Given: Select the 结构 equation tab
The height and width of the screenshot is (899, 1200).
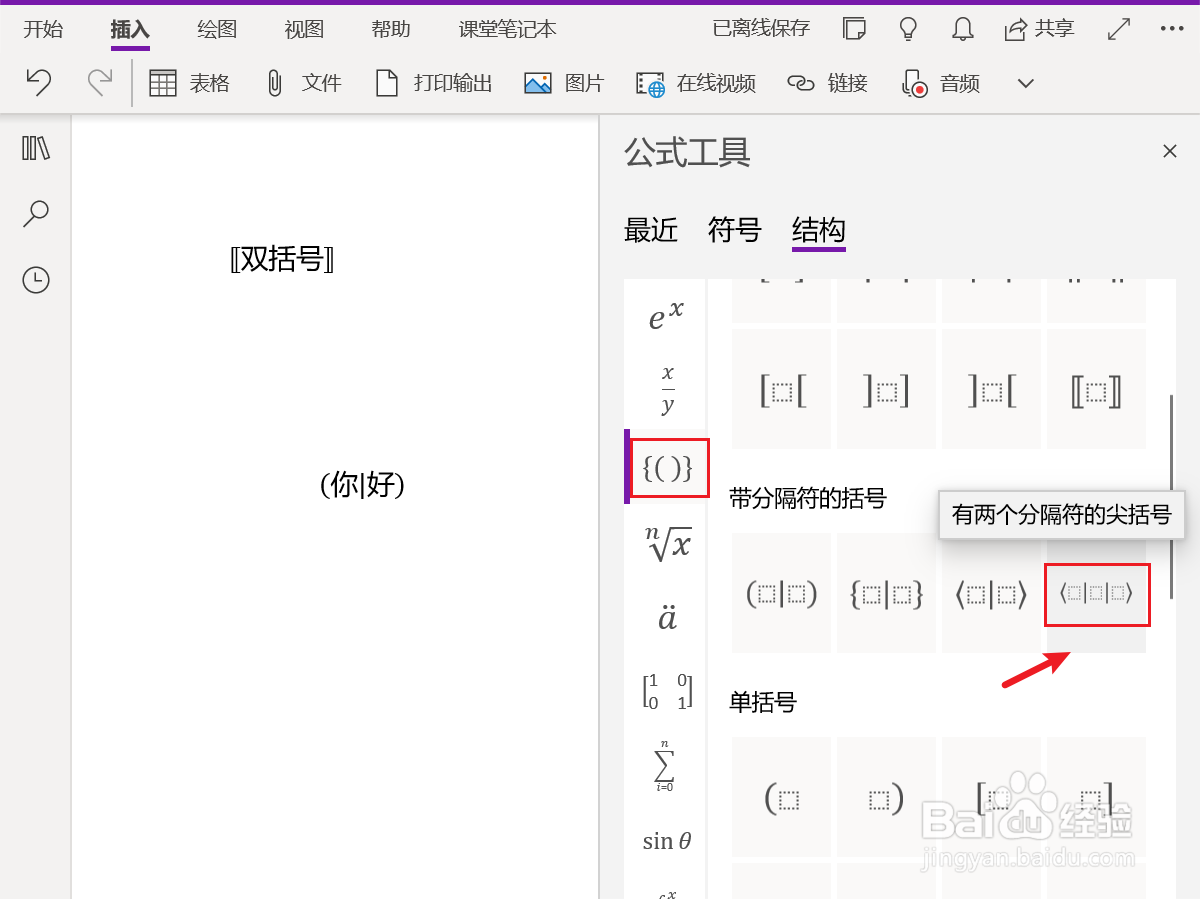Looking at the screenshot, I should [x=819, y=230].
